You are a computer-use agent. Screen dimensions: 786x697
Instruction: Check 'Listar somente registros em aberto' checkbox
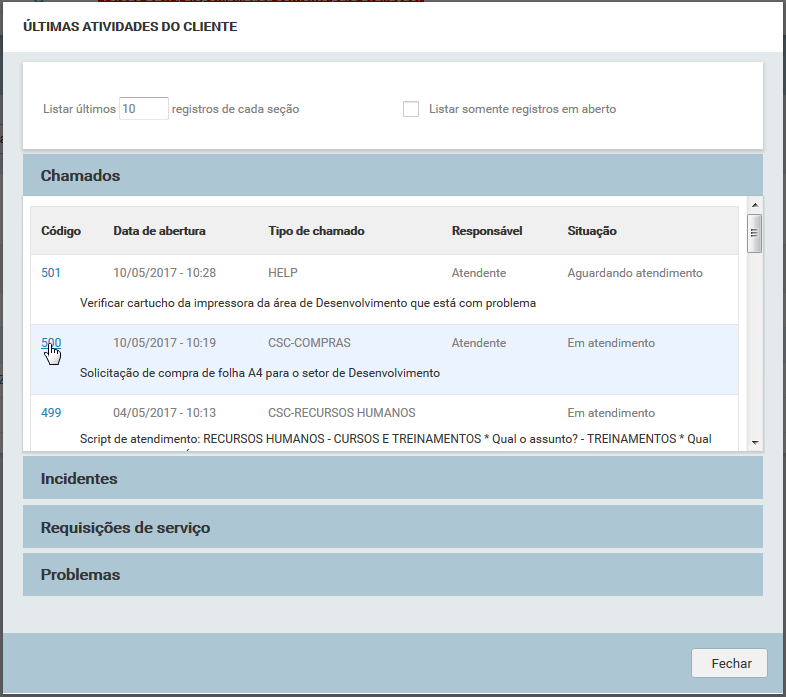[x=411, y=109]
